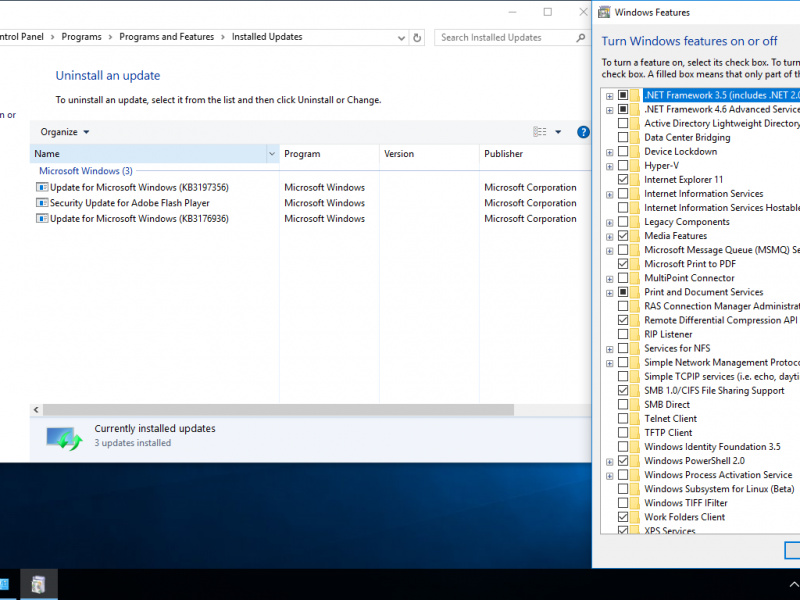Click the Windows Features title bar icon

click(604, 12)
